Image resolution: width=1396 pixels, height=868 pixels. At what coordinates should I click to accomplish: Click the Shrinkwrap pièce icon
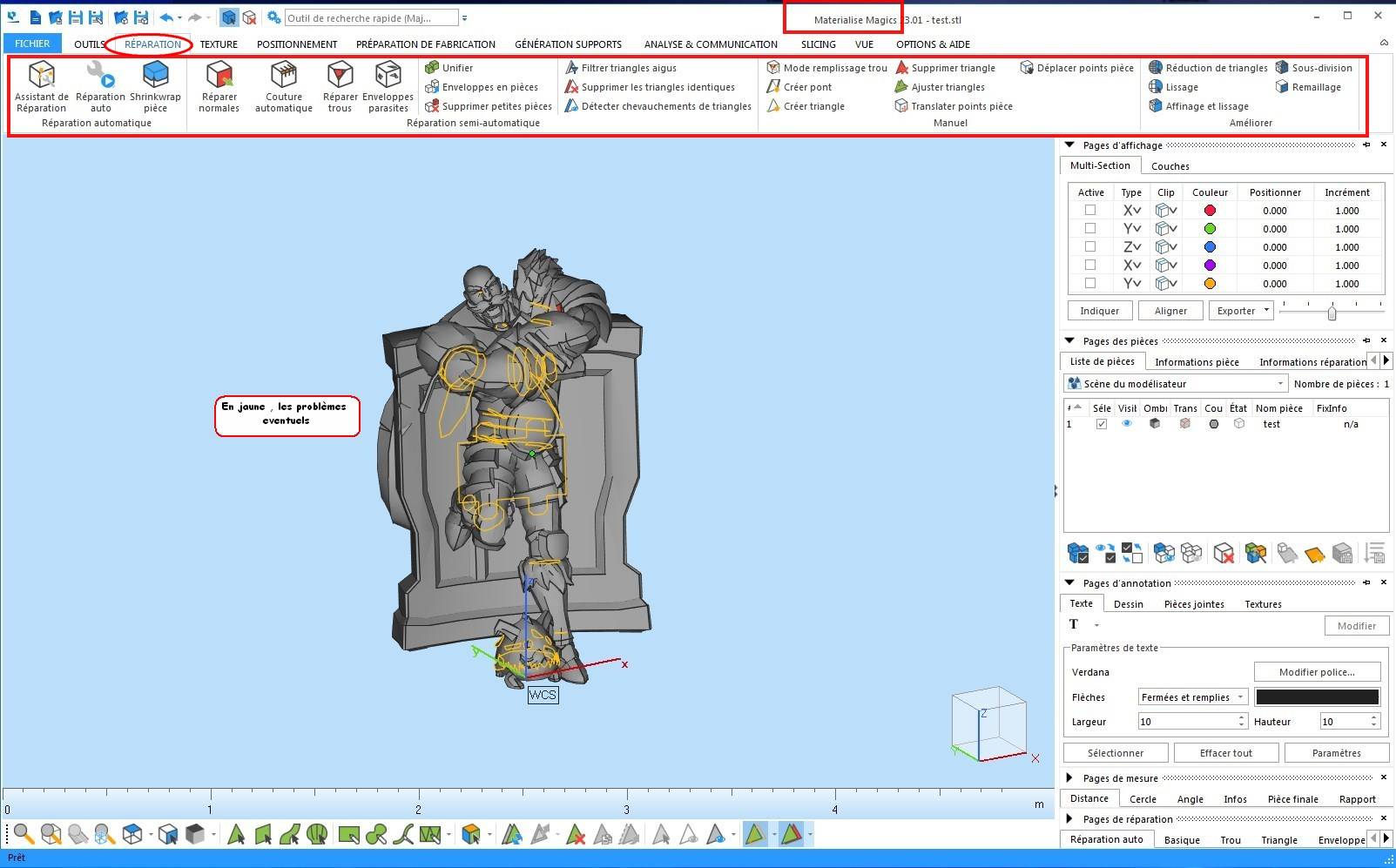(155, 77)
